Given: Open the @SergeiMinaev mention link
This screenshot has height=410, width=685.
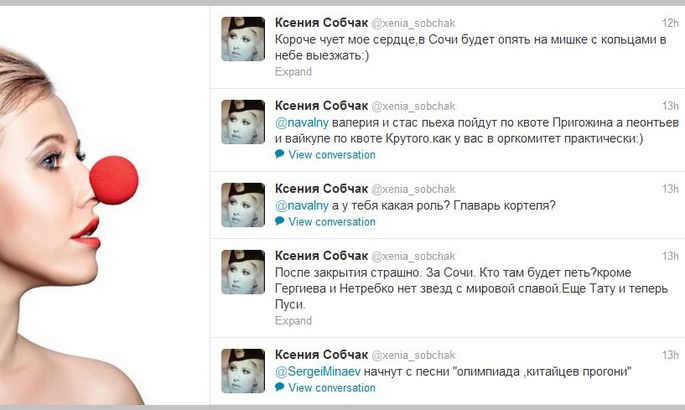Looking at the screenshot, I should [x=318, y=372].
